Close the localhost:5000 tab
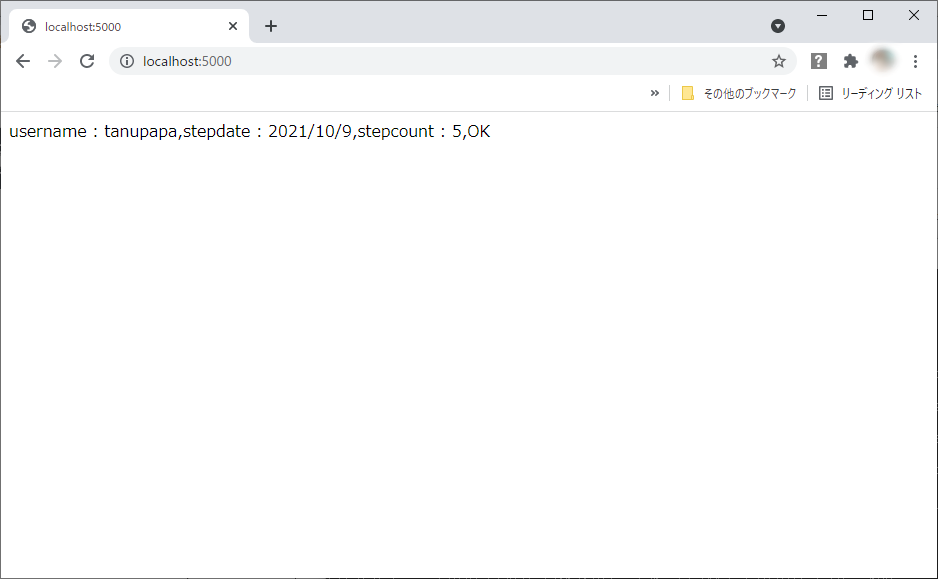Screen dimensions: 938x579 (233, 26)
